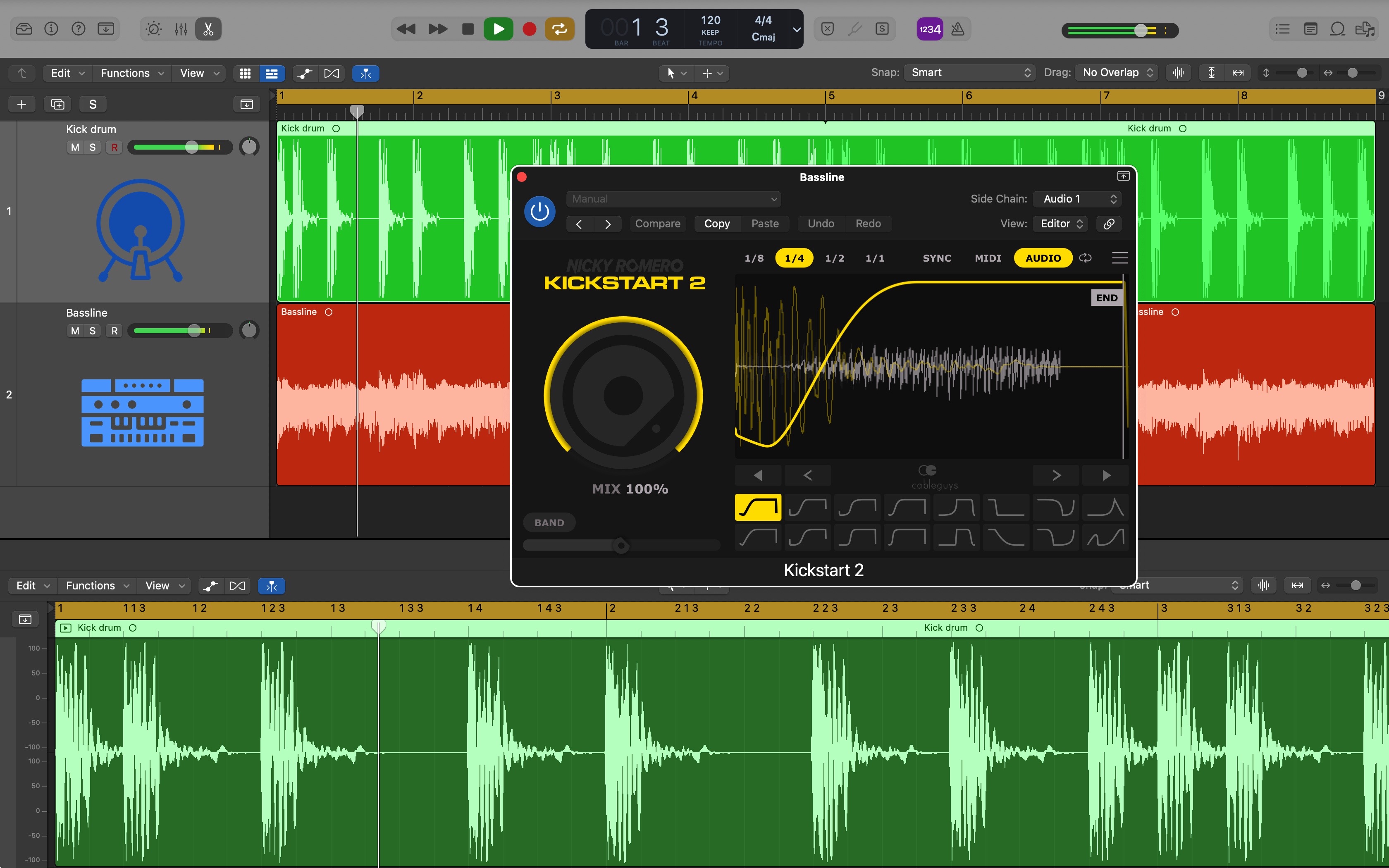This screenshot has height=868, width=1389.
Task: Toggle Flex icon in tracks menu bar
Action: pos(332,73)
